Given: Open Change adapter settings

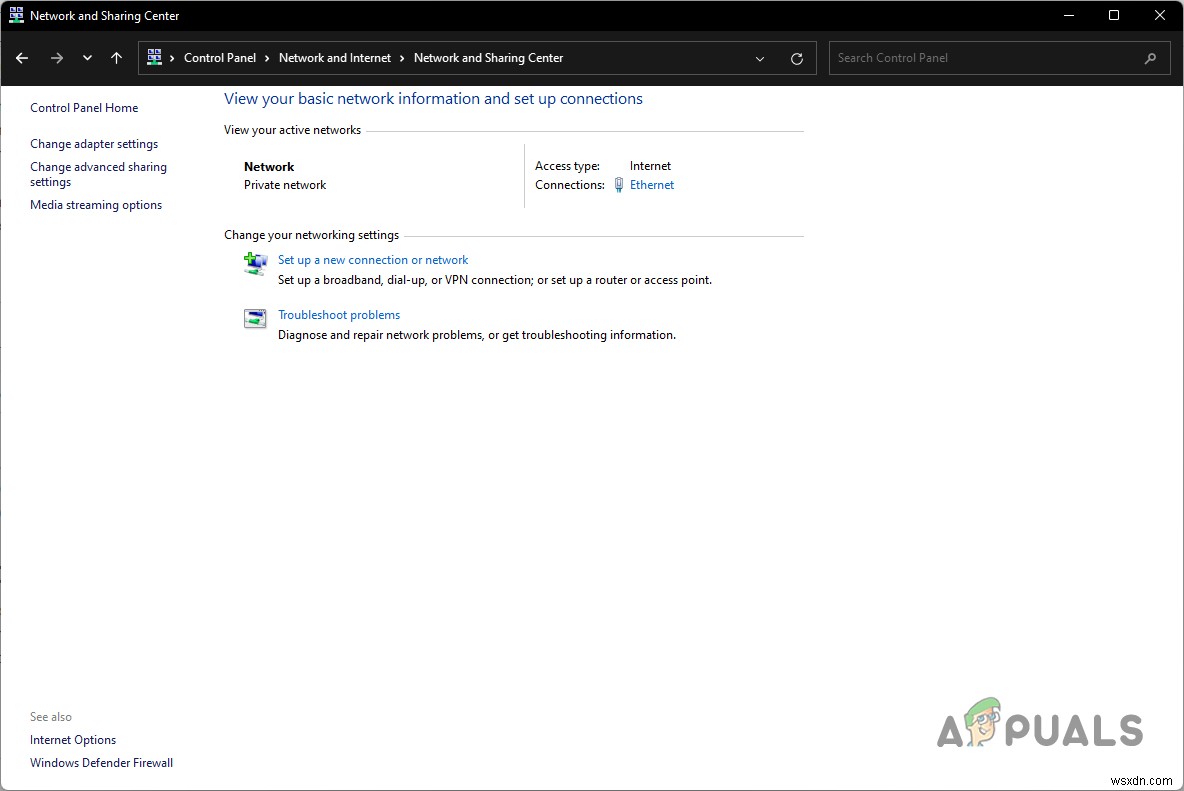Looking at the screenshot, I should 94,143.
